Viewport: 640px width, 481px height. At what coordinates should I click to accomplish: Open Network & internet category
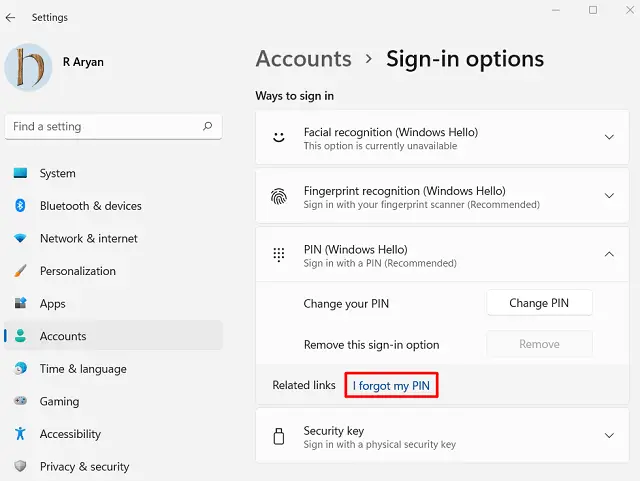tap(89, 238)
